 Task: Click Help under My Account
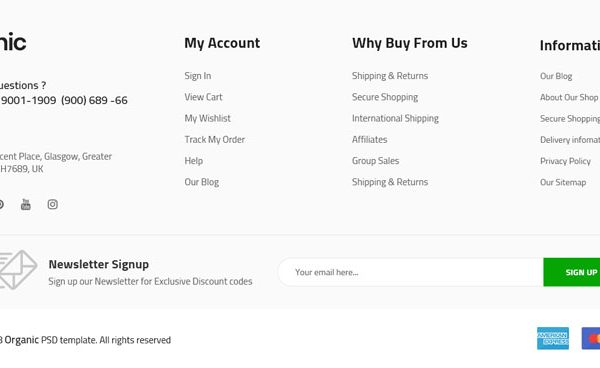(x=194, y=161)
